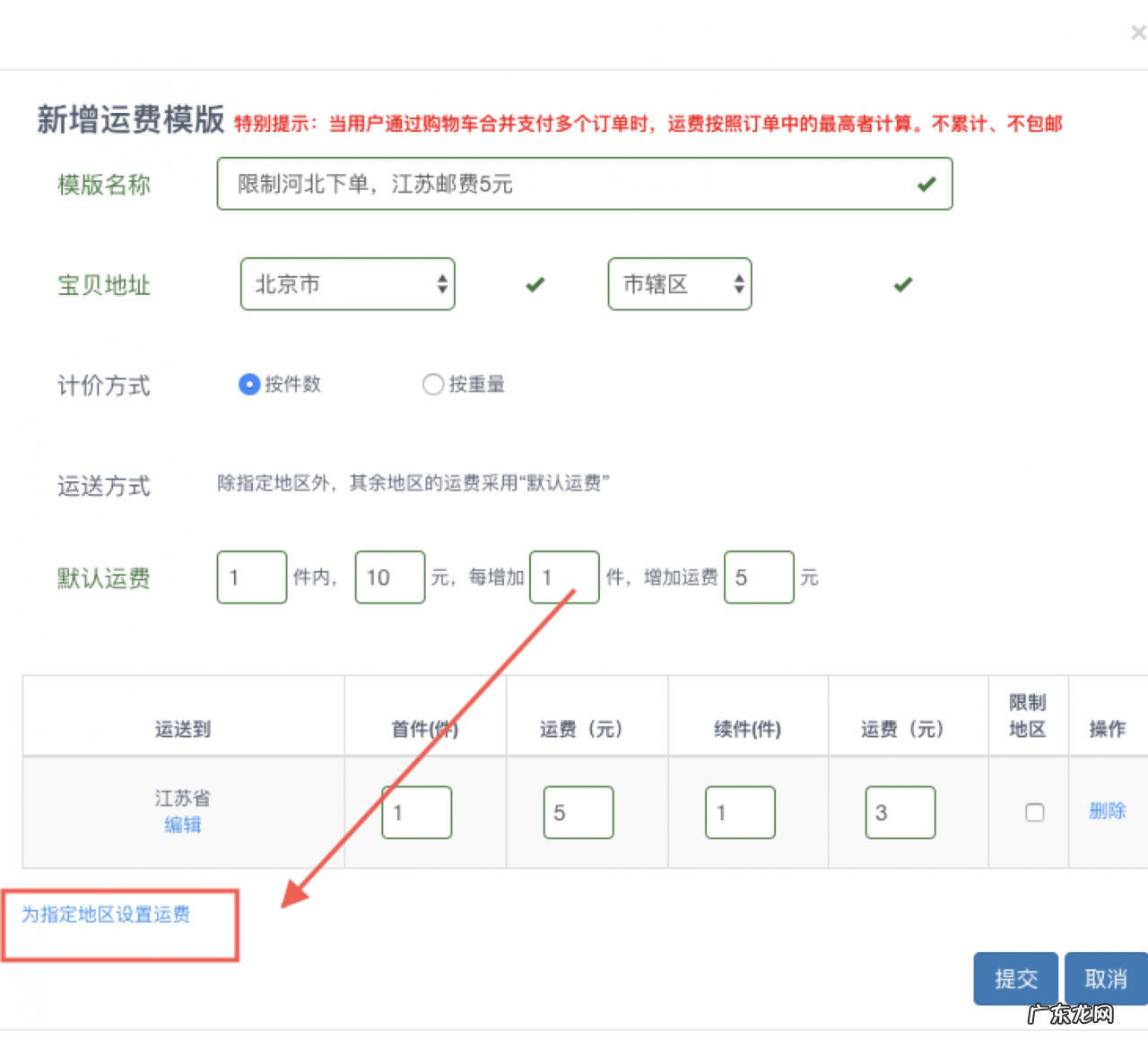Click the 编辑 link under 江苏省

coord(183,826)
